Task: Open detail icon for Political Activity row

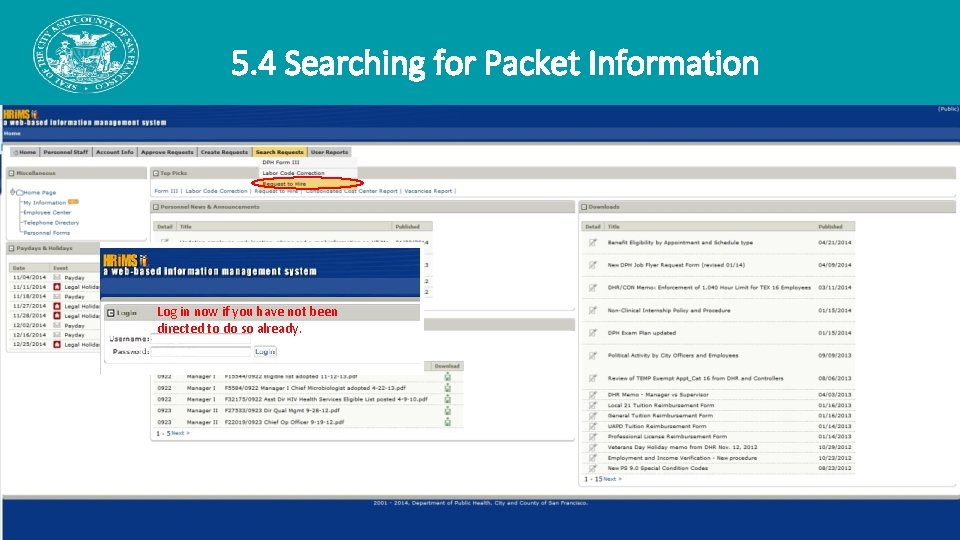Action: 593,356
